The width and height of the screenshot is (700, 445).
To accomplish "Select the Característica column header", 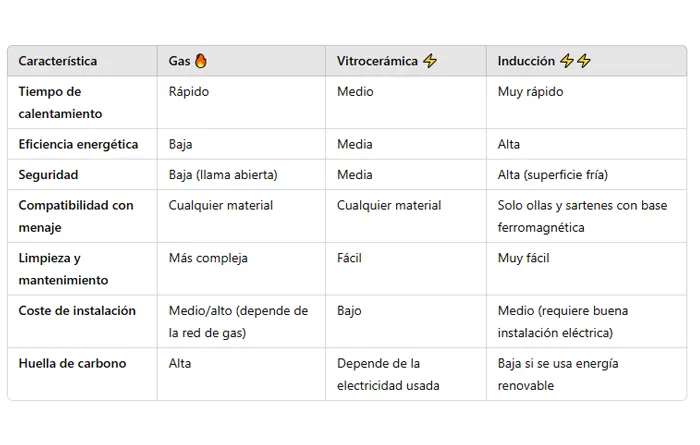I will [58, 61].
